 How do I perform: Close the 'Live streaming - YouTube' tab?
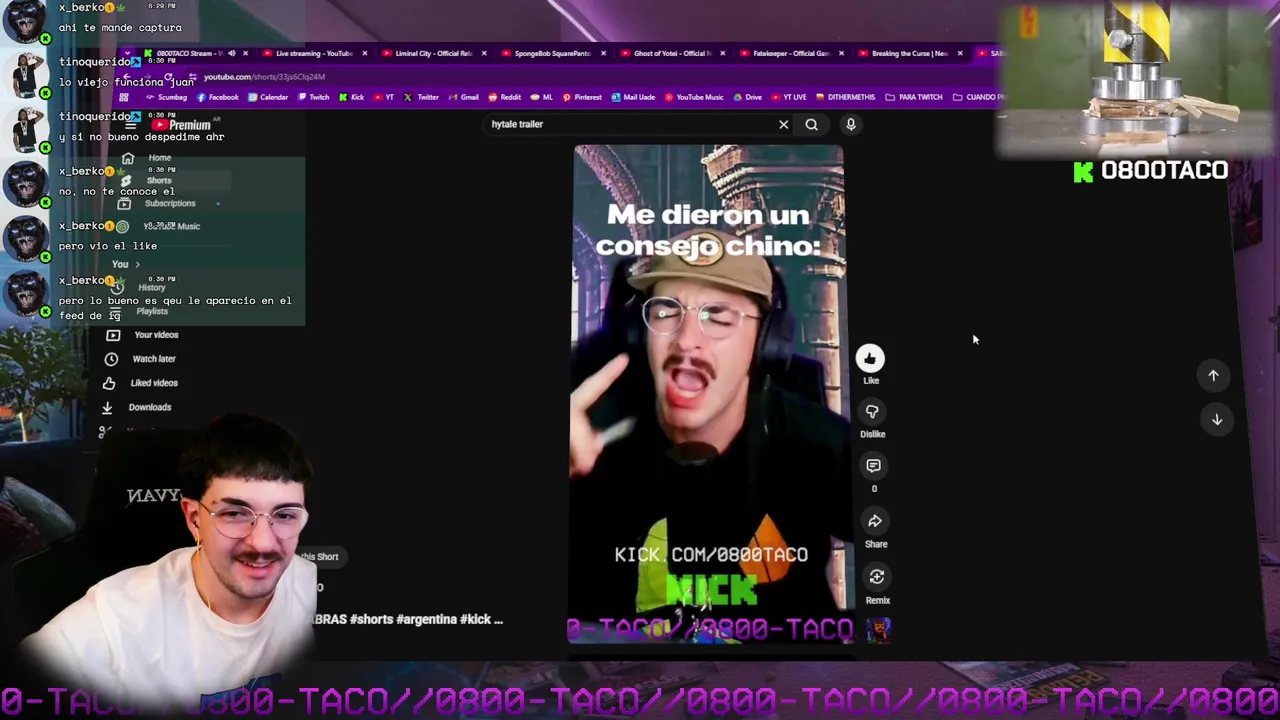365,53
